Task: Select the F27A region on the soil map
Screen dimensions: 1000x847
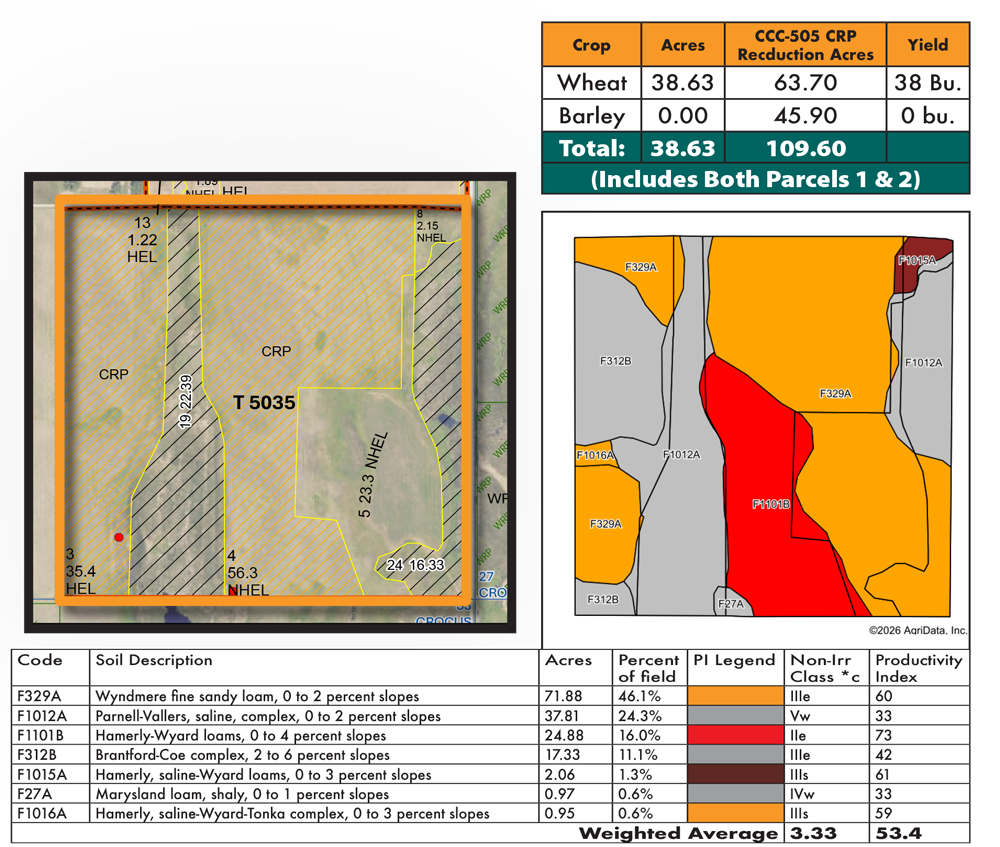Action: [729, 603]
